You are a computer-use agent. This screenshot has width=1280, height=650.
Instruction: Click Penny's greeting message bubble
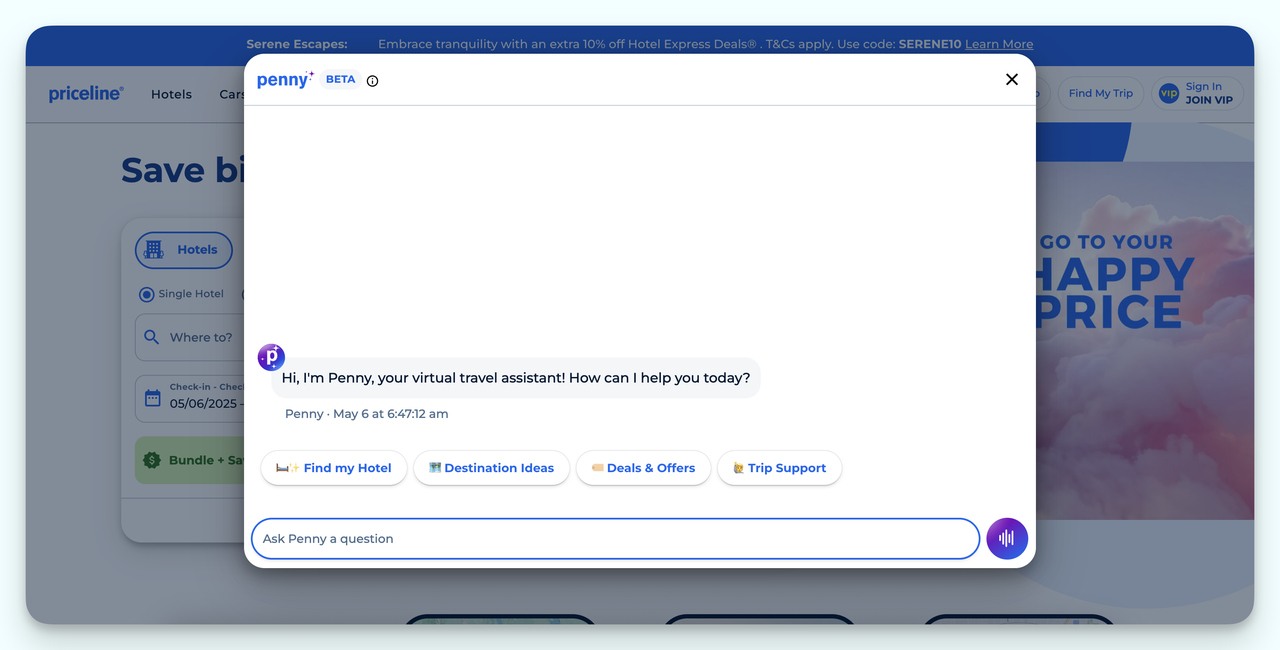tap(516, 378)
